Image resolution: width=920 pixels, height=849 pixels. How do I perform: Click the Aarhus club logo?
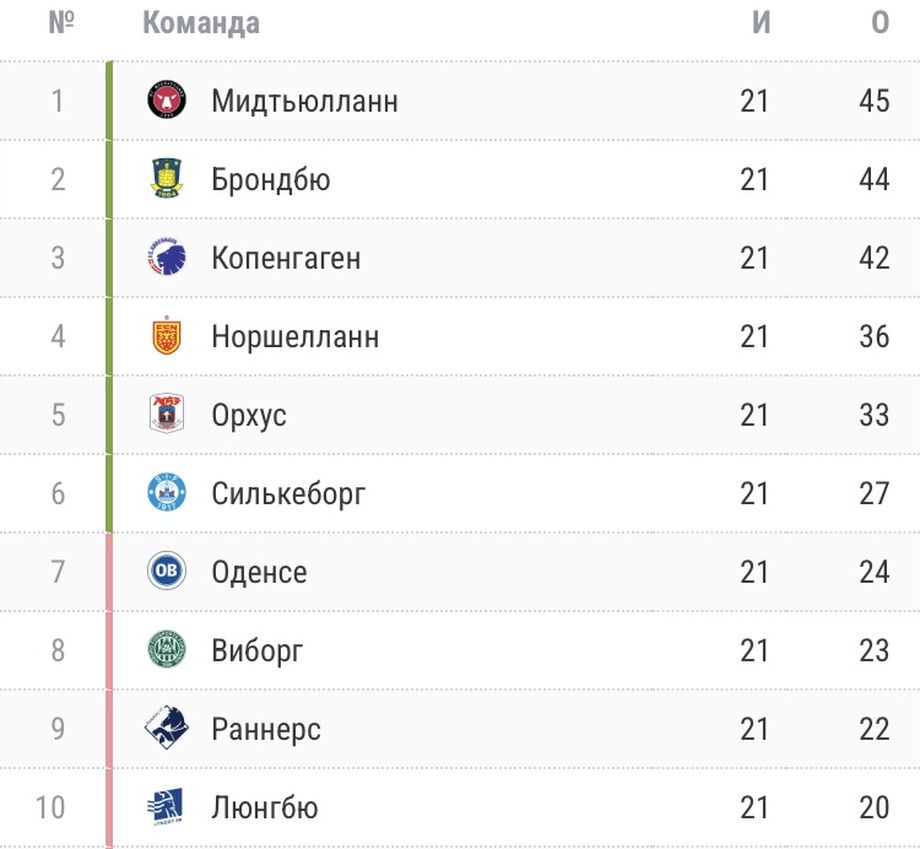point(167,414)
